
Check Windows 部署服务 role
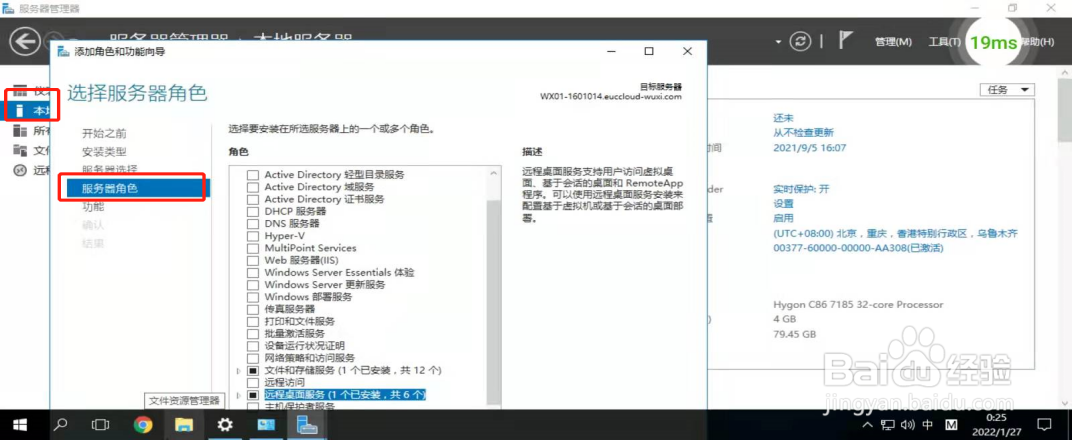[x=253, y=297]
